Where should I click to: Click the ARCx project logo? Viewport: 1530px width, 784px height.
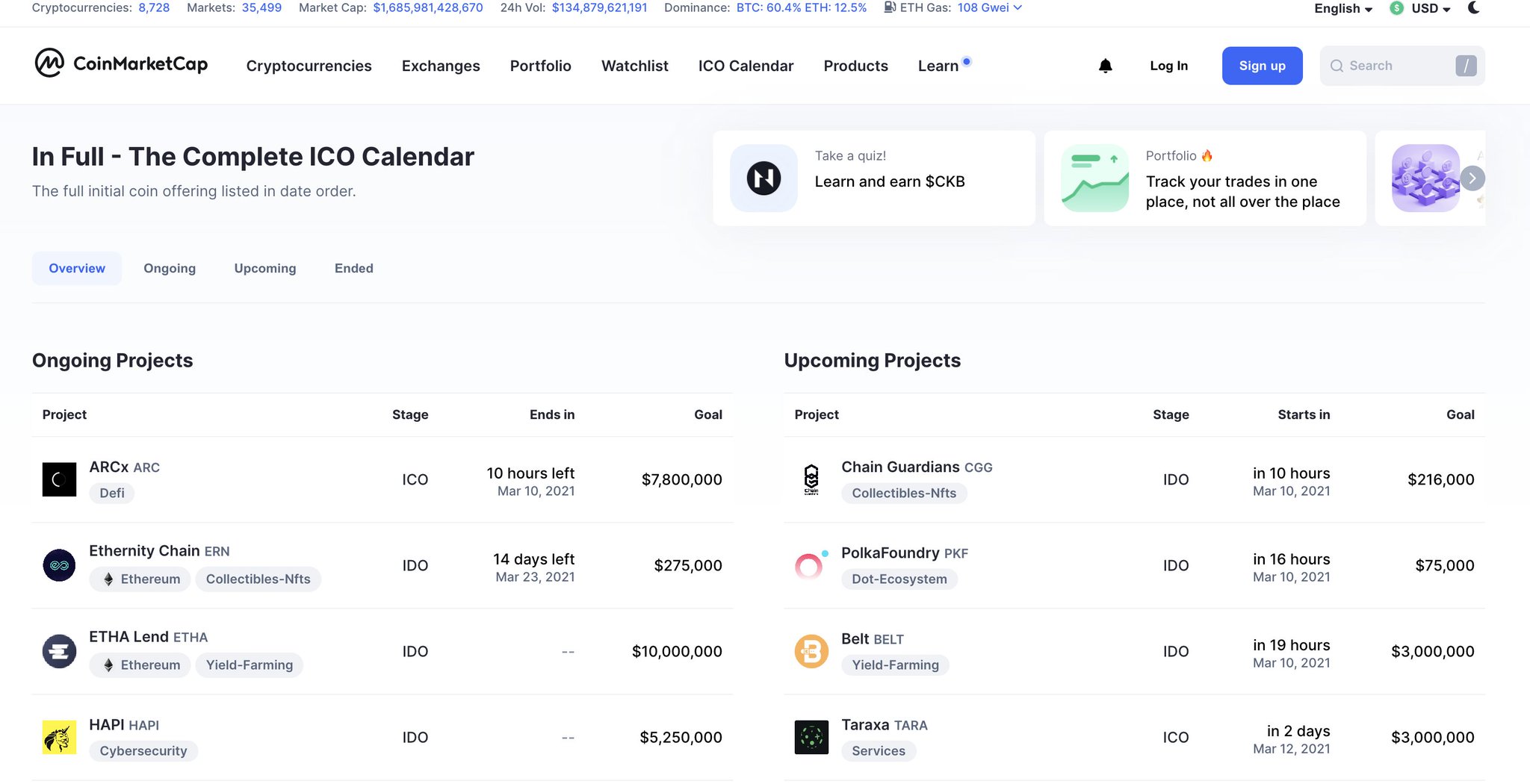tap(59, 479)
